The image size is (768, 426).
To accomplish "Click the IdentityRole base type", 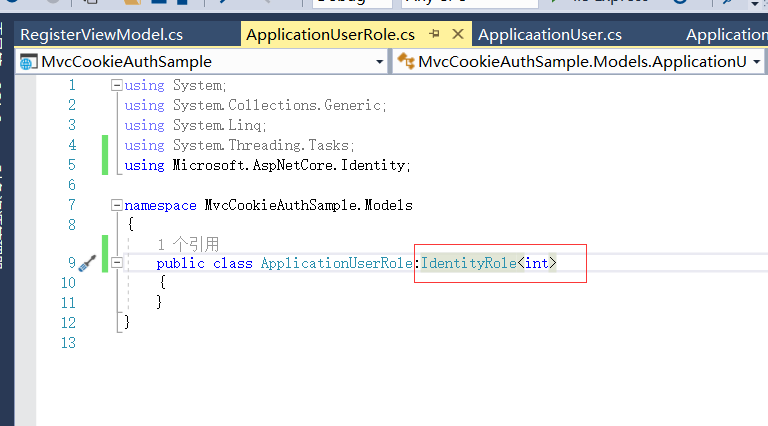I will coord(469,263).
